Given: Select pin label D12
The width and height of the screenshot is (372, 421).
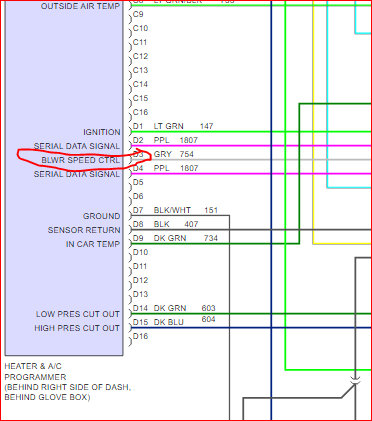Looking at the screenshot, I should tap(140, 280).
